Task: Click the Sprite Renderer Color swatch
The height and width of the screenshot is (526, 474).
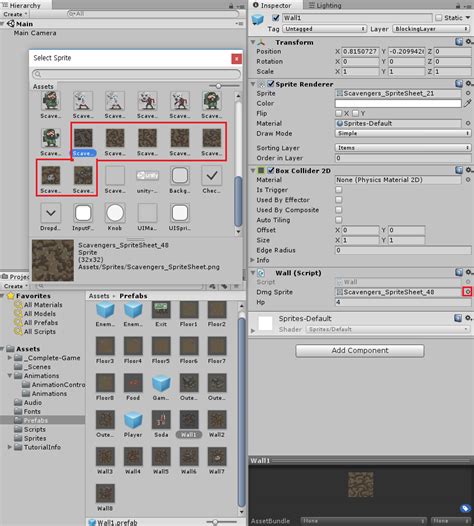Action: tap(398, 103)
